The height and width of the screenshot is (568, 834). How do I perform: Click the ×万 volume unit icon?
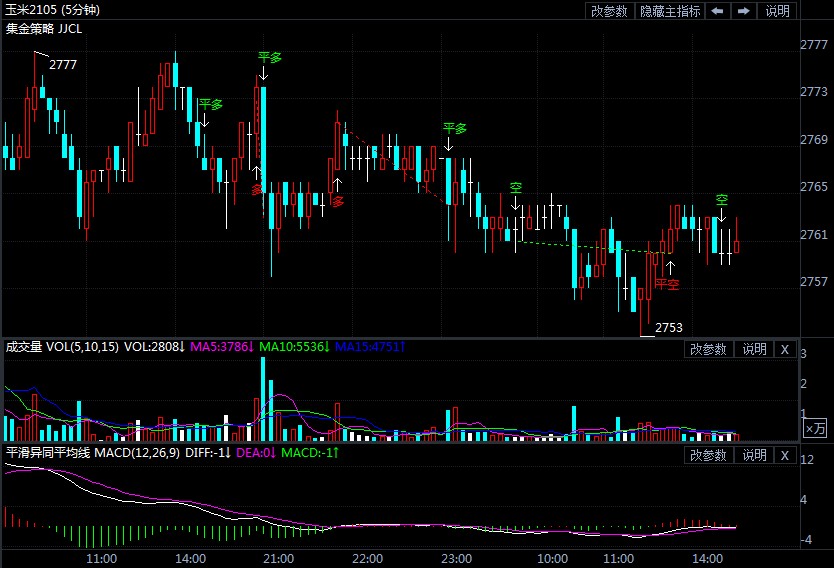pos(815,428)
